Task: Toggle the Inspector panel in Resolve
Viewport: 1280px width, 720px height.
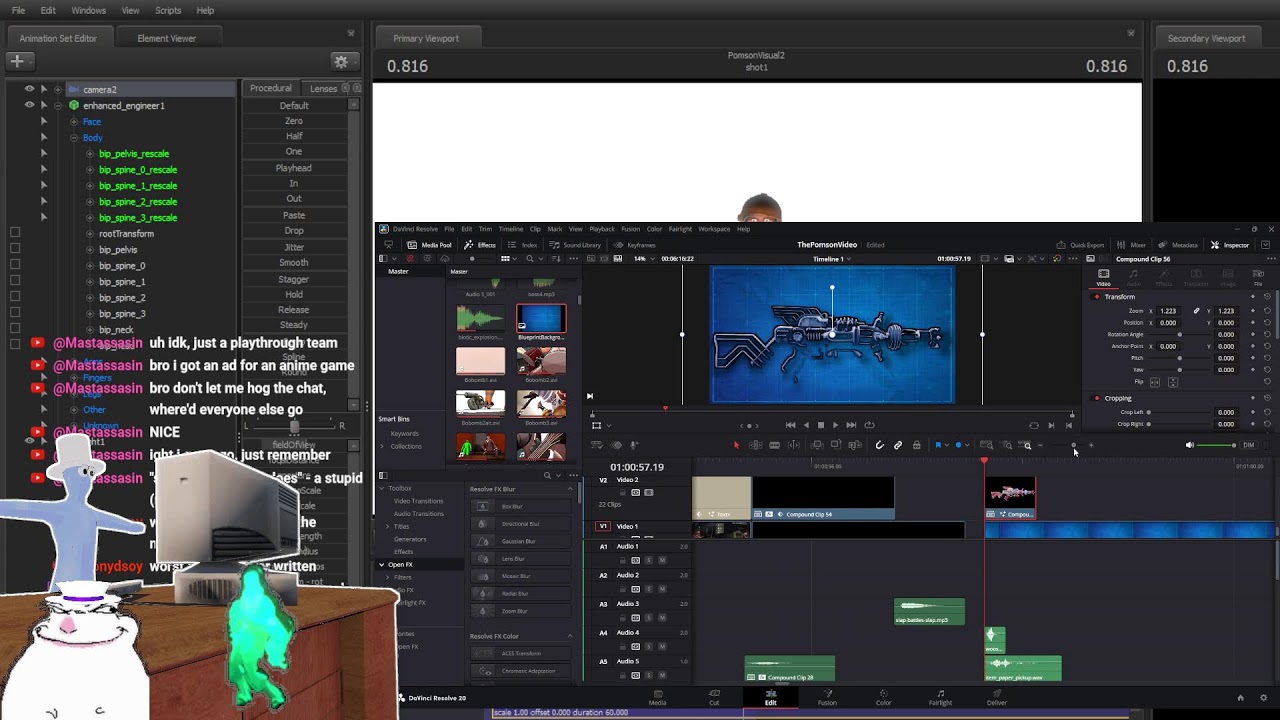Action: [1230, 245]
